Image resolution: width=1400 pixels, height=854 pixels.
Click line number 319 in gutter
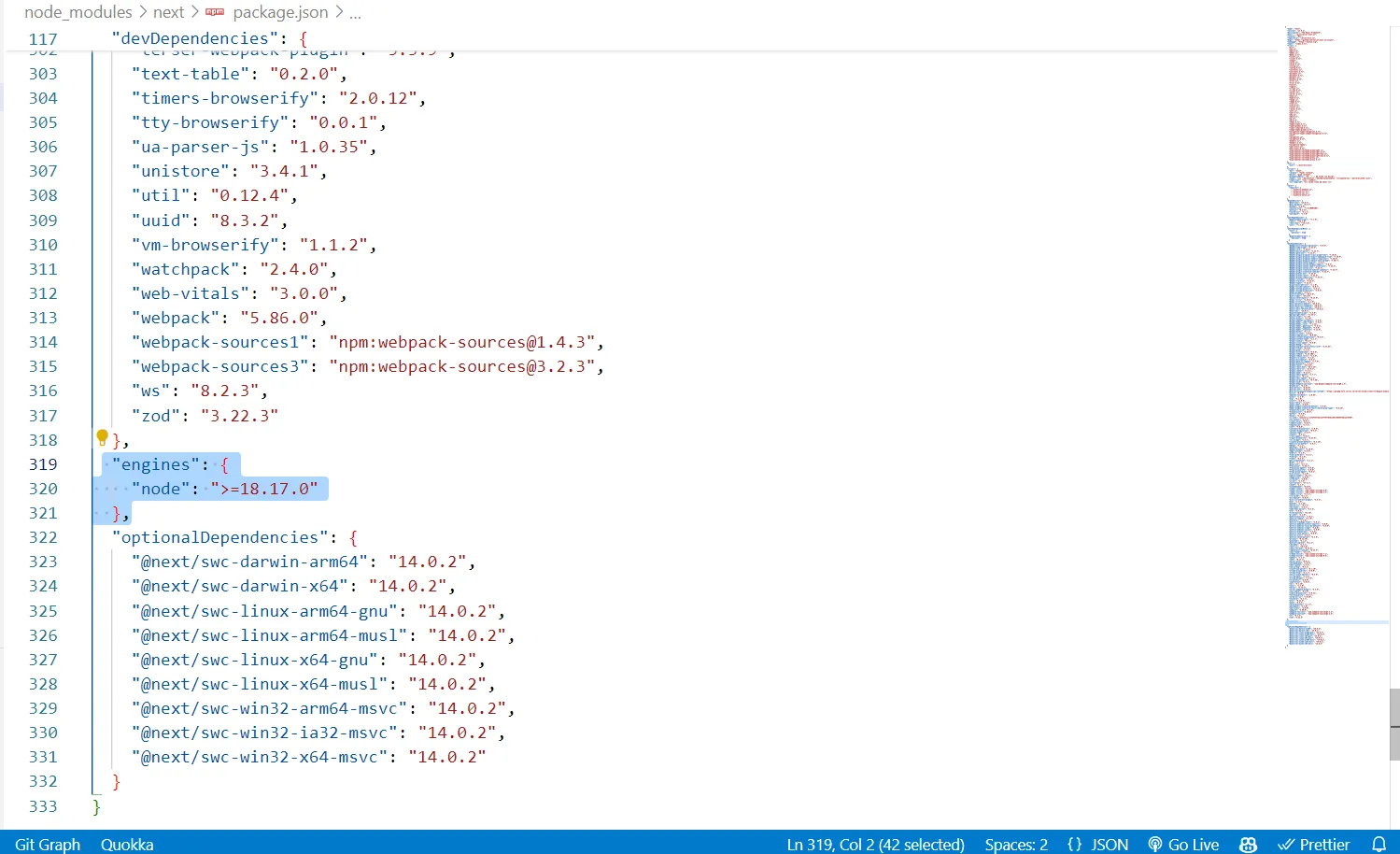coord(43,464)
